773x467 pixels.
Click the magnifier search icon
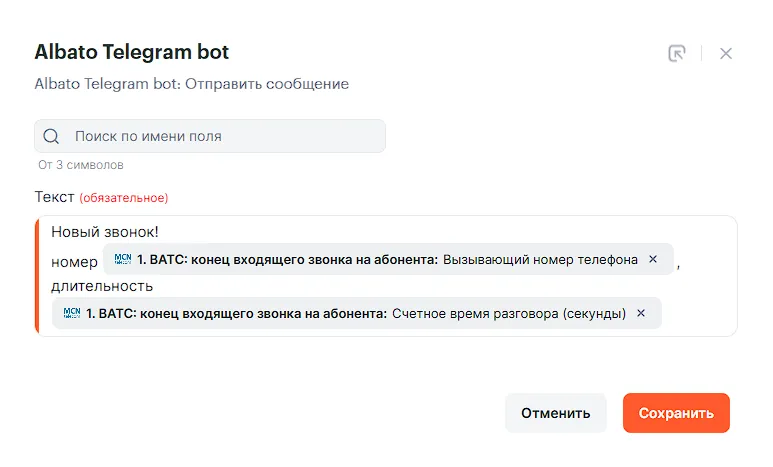(52, 136)
